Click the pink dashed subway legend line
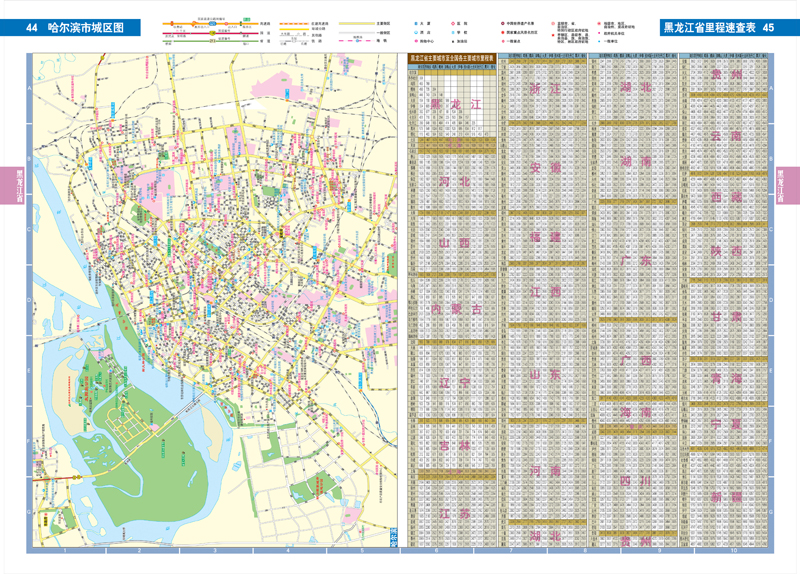The height and width of the screenshot is (574, 800). tap(357, 41)
